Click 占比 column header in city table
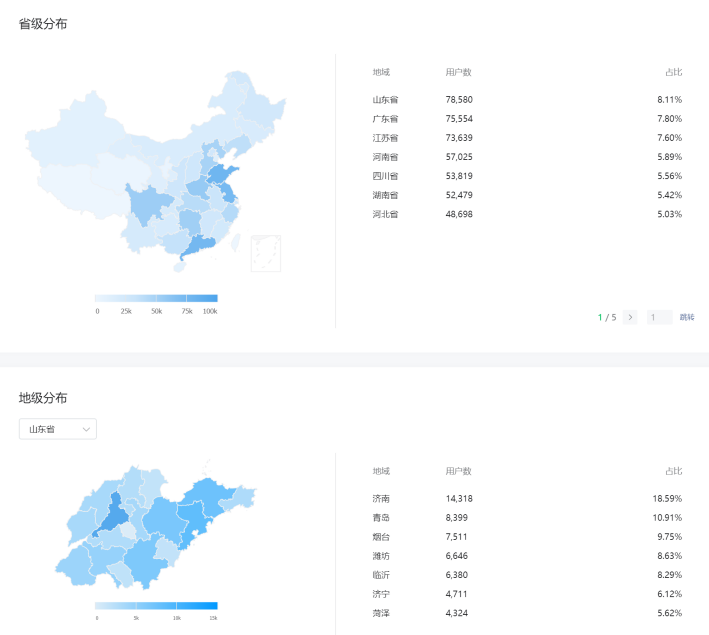 coord(674,471)
